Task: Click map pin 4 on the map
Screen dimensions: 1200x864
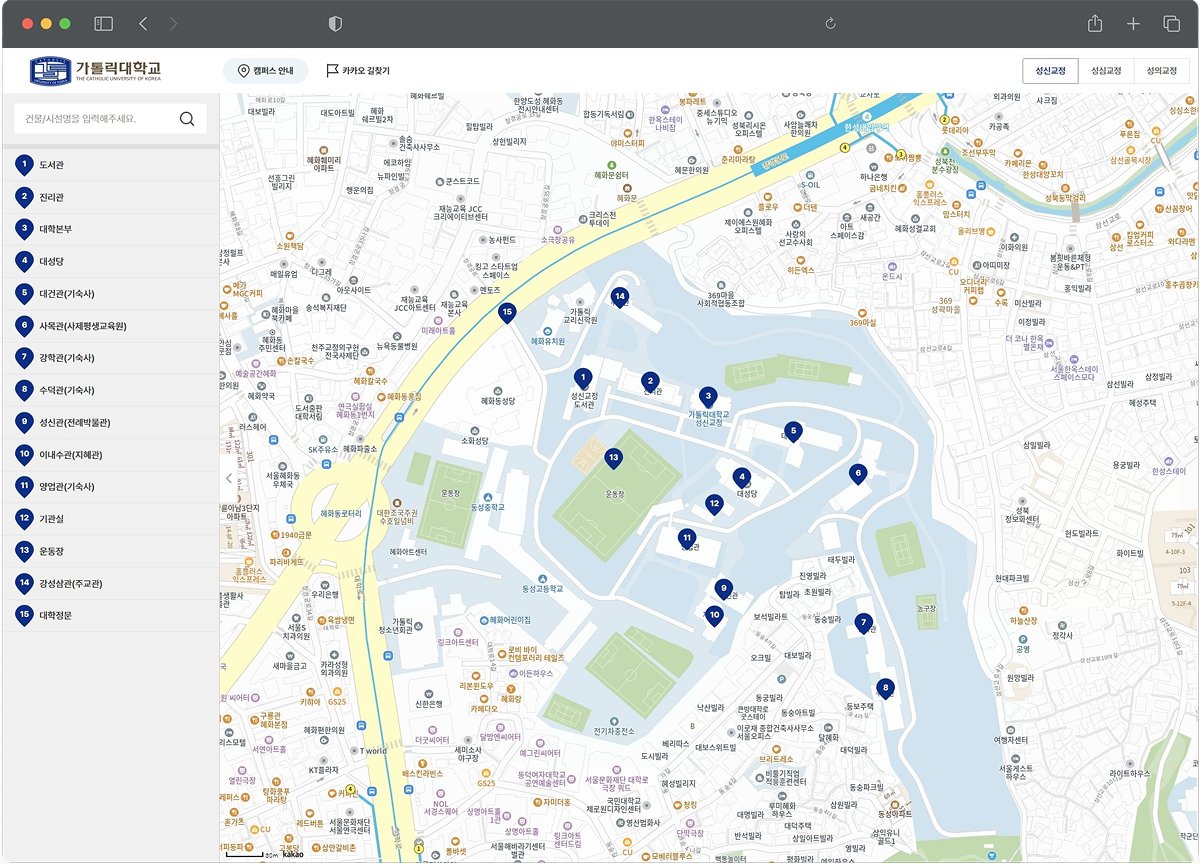Action: click(741, 478)
